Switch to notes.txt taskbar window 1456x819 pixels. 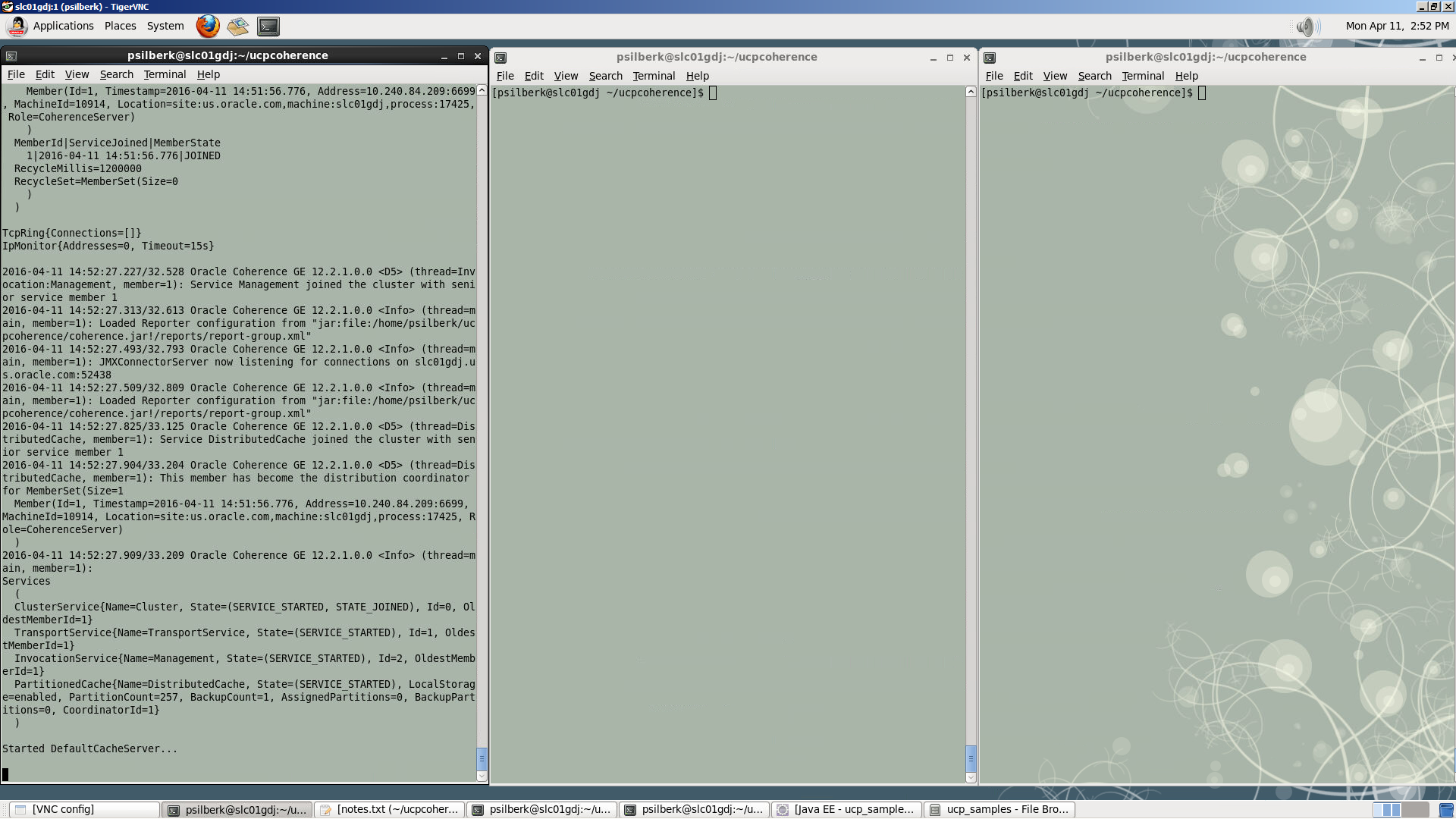click(x=390, y=810)
